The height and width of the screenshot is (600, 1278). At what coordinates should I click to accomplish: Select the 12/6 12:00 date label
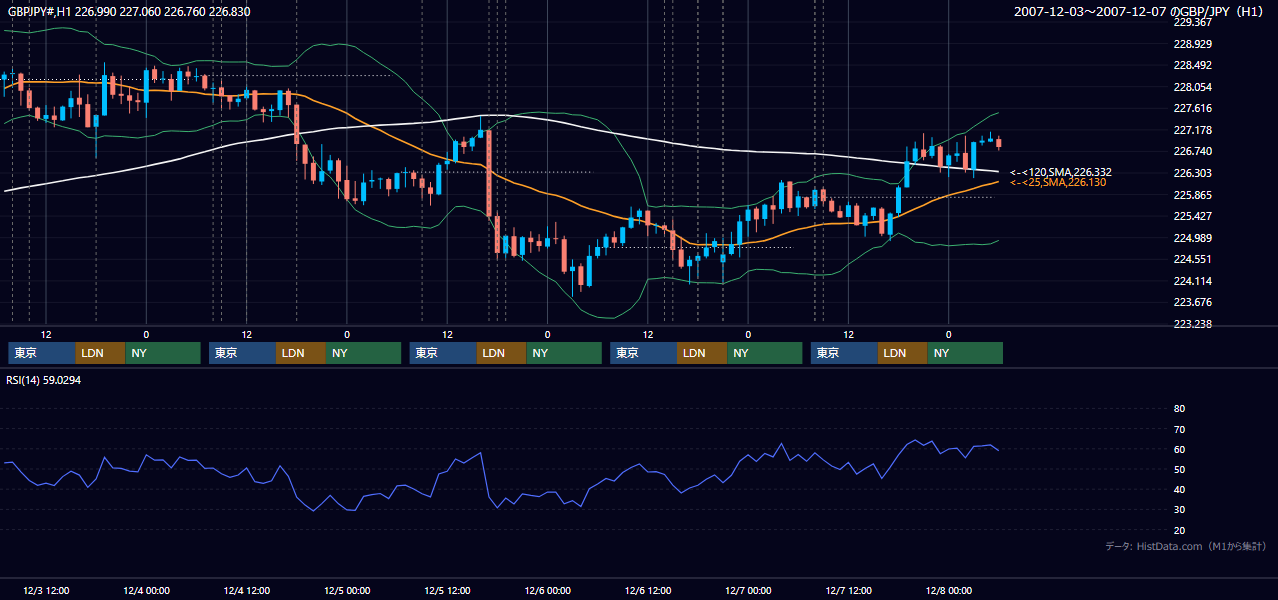point(648,590)
